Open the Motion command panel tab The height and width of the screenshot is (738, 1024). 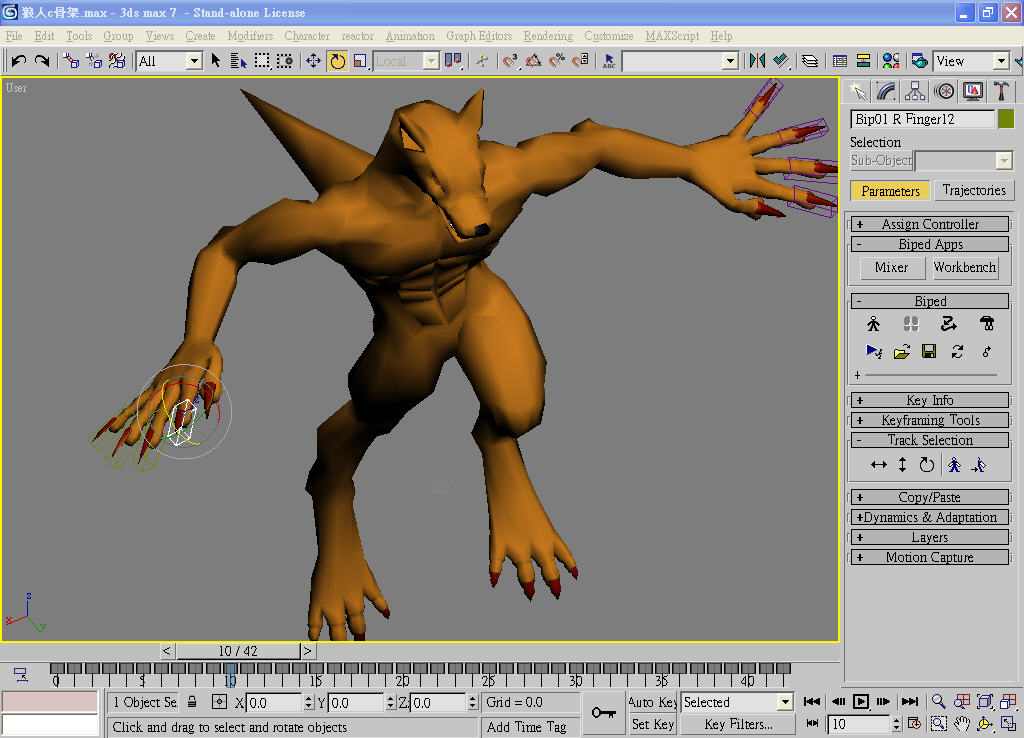(944, 92)
